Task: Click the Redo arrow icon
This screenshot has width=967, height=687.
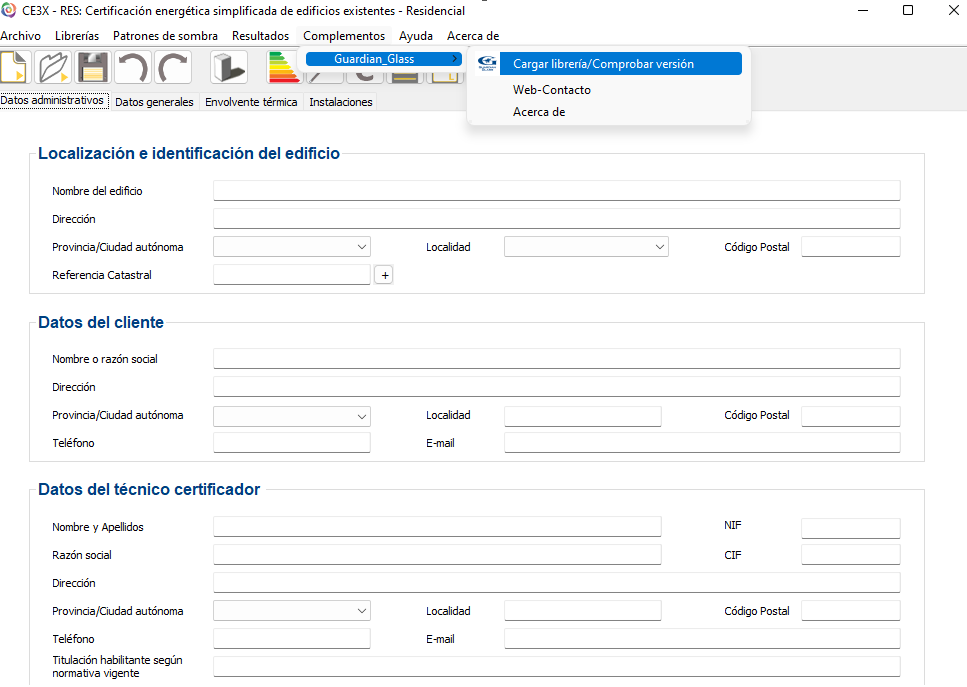Action: [x=172, y=67]
